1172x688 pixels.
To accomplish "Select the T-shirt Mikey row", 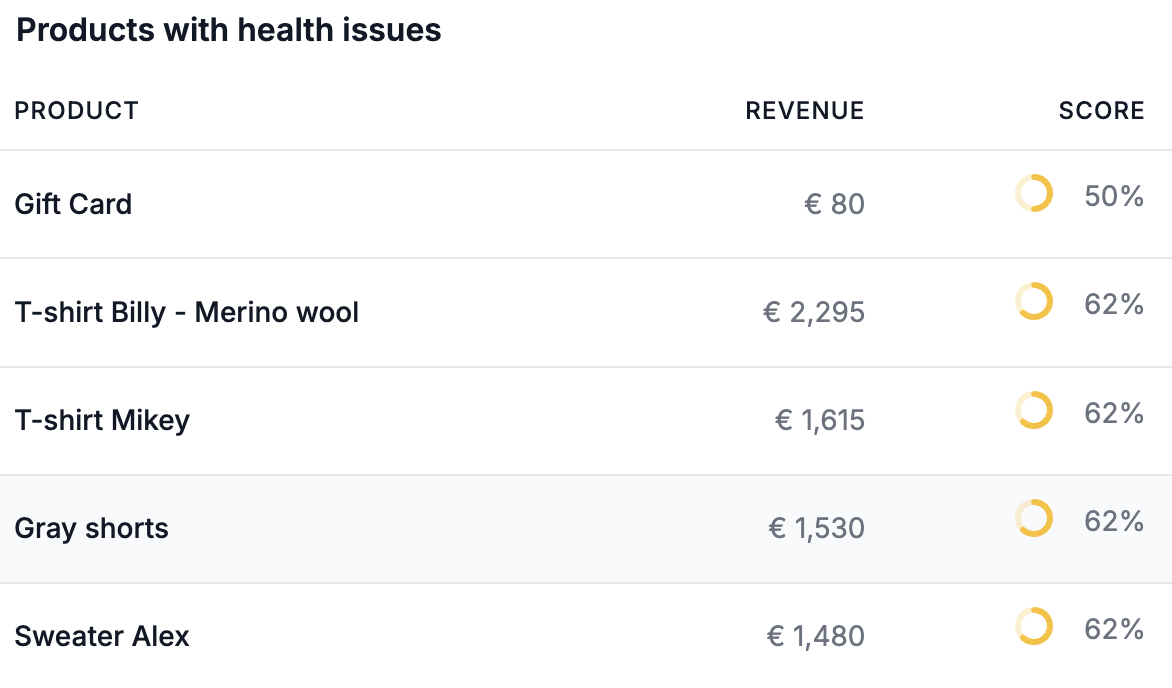I will coord(102,420).
